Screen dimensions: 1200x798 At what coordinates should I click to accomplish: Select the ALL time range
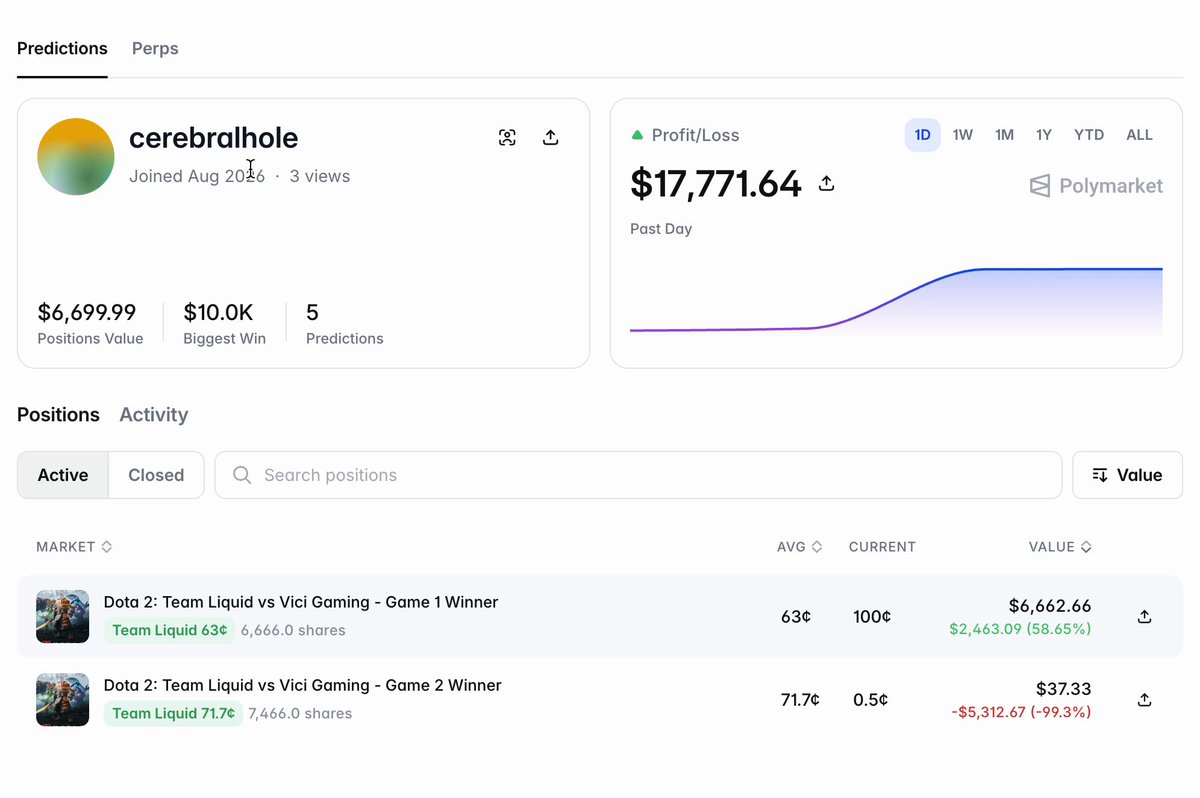pos(1140,135)
